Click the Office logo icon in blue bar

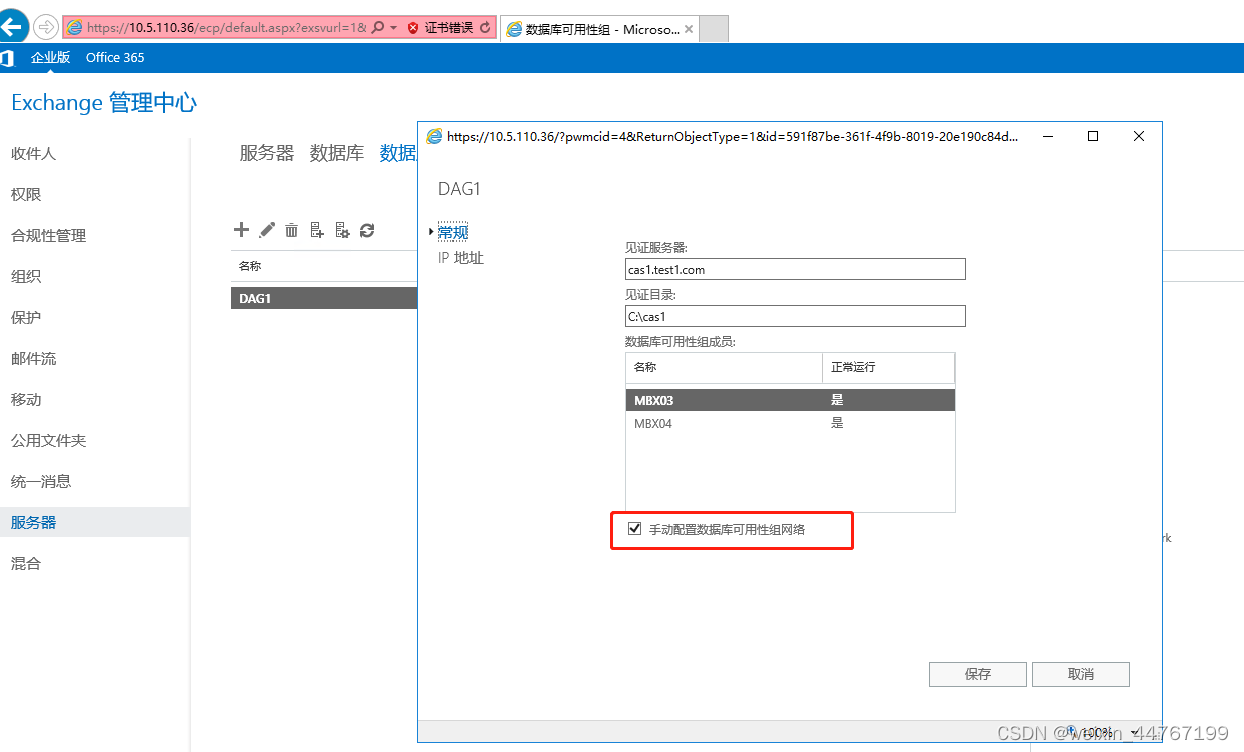coord(8,58)
